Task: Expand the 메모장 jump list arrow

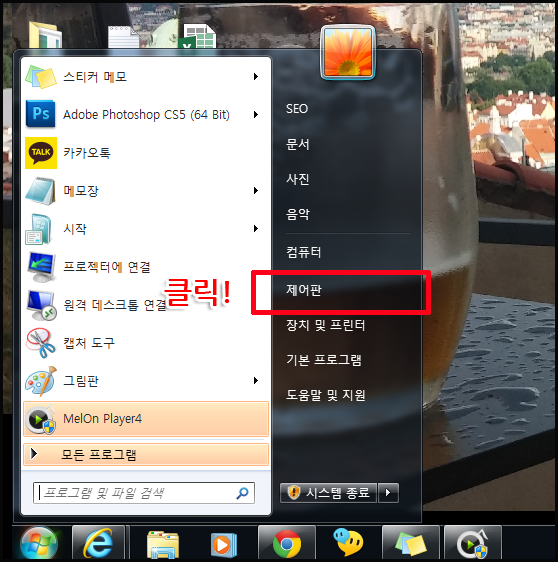Action: pos(256,190)
